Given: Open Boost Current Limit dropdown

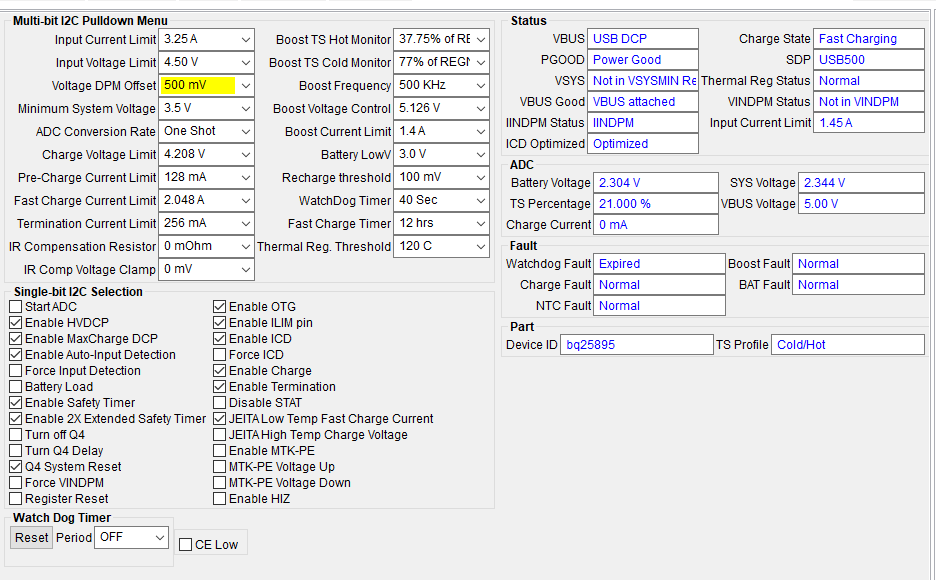Looking at the screenshot, I should (441, 131).
